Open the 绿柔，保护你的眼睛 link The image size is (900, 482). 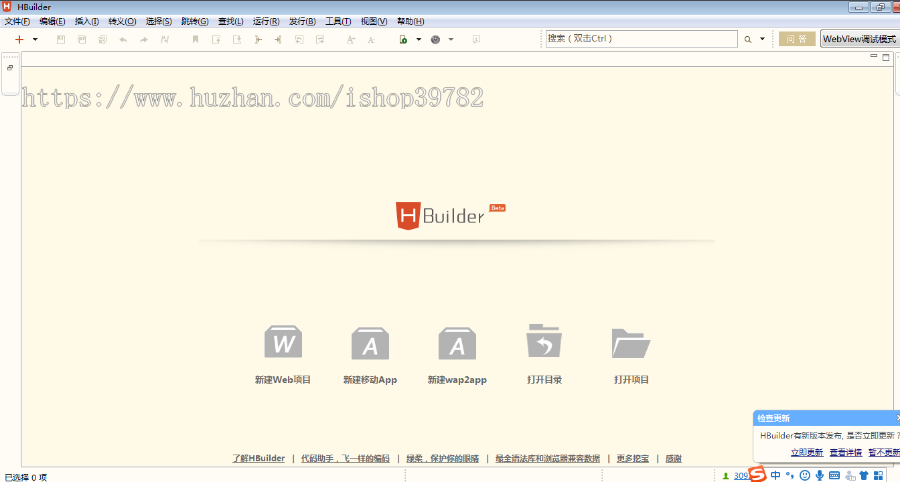pos(443,458)
